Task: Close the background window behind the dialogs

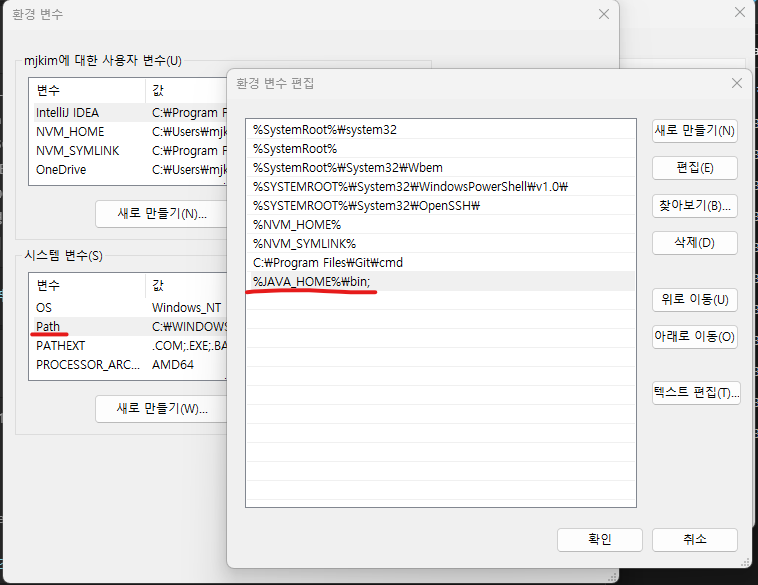Action: 740,12
